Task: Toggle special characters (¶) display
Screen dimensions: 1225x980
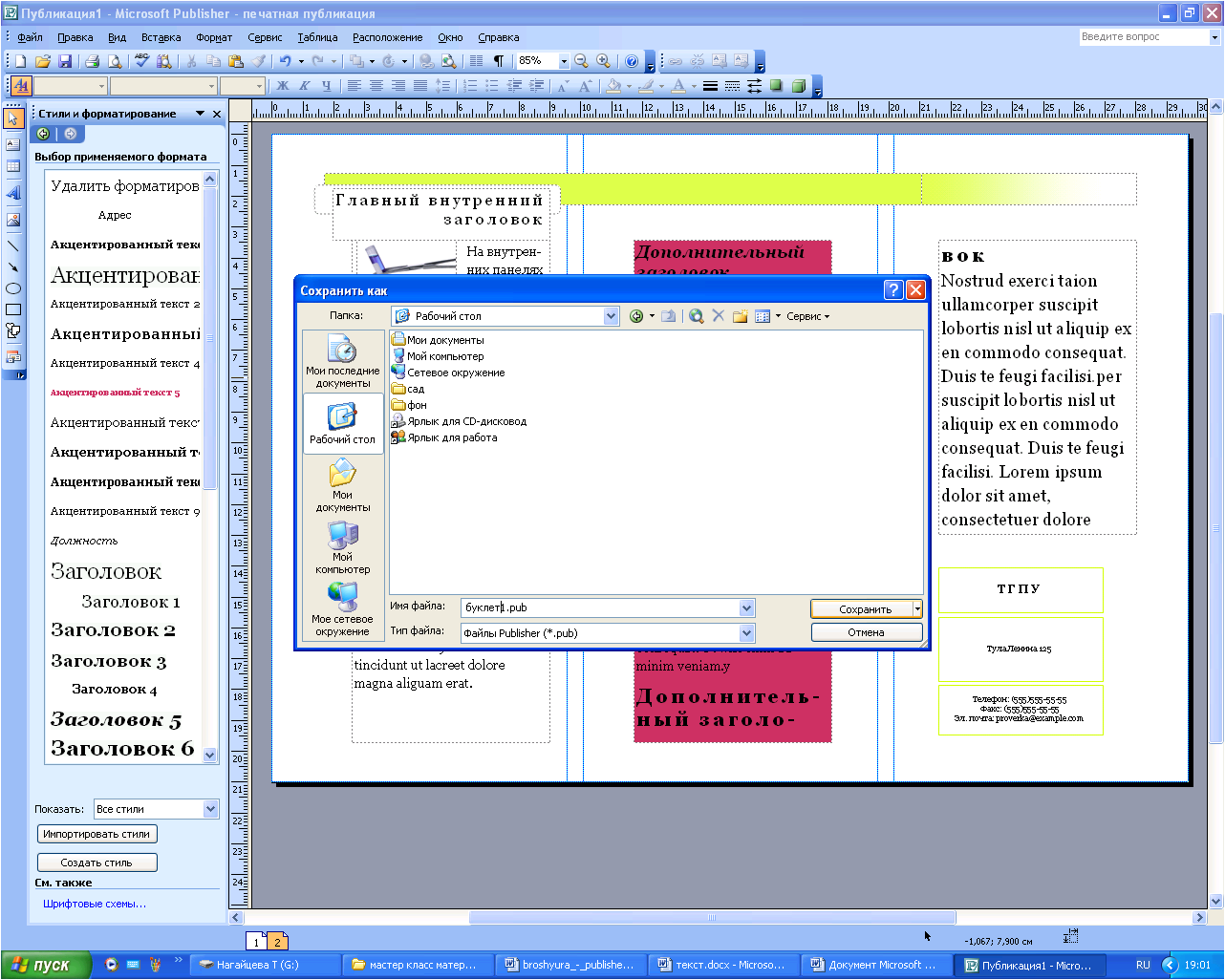Action: 498,61
